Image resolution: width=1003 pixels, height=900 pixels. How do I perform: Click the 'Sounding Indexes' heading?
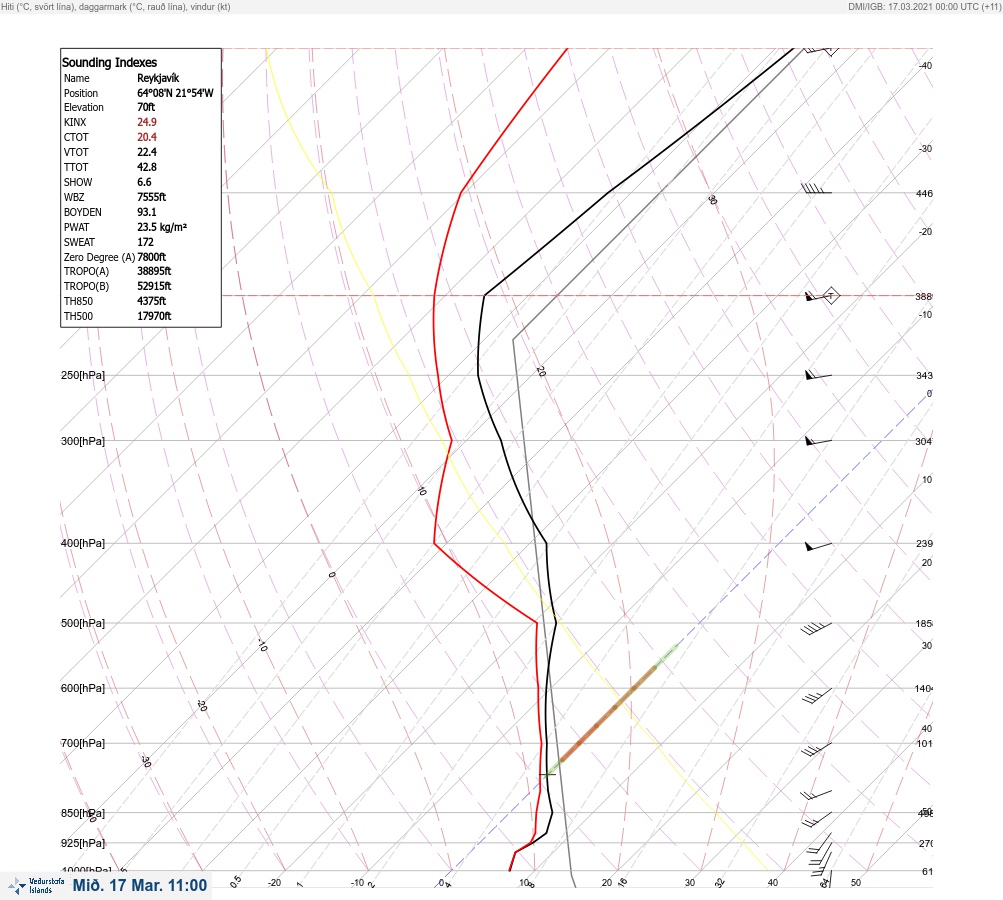109,62
